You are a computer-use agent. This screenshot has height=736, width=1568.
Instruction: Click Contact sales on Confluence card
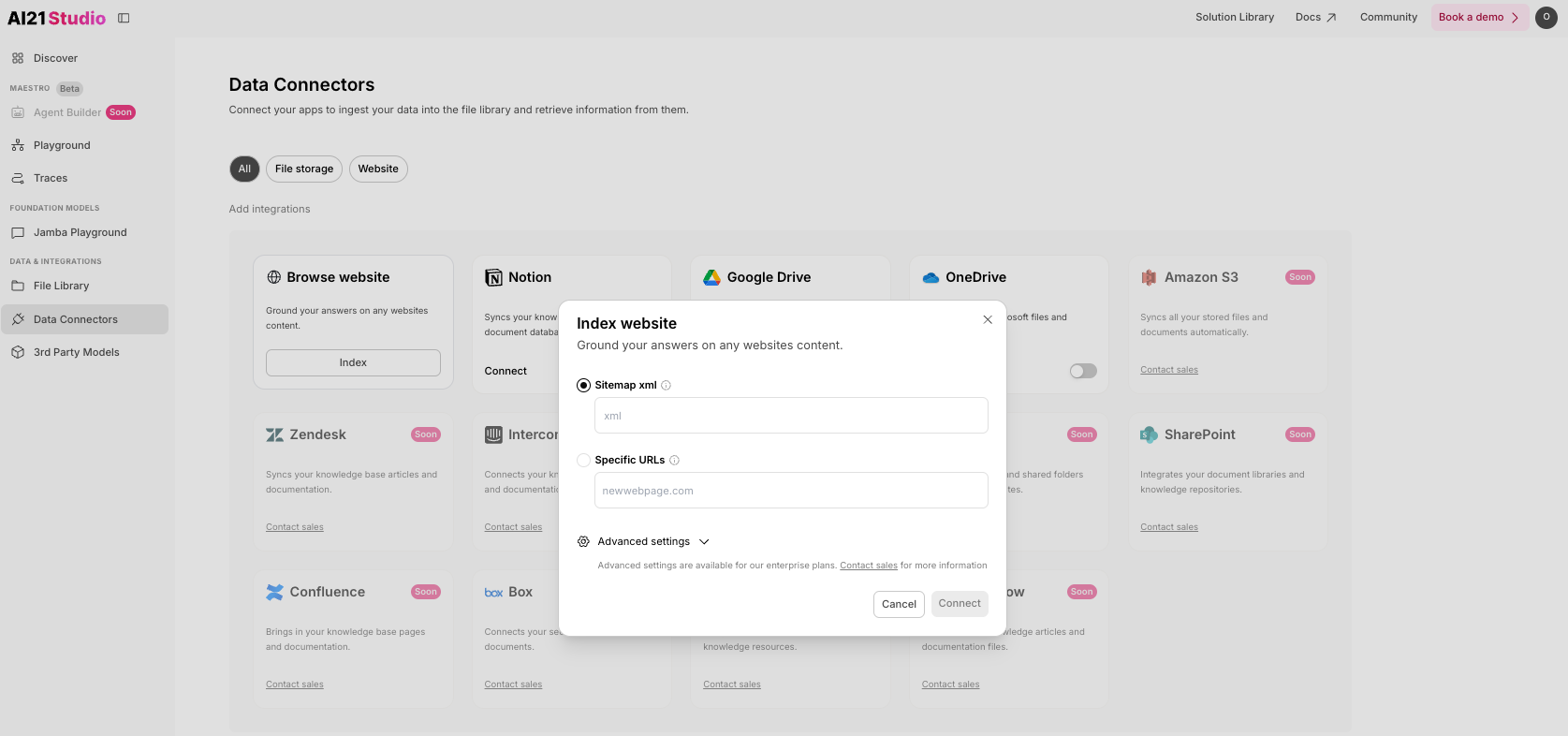point(295,684)
